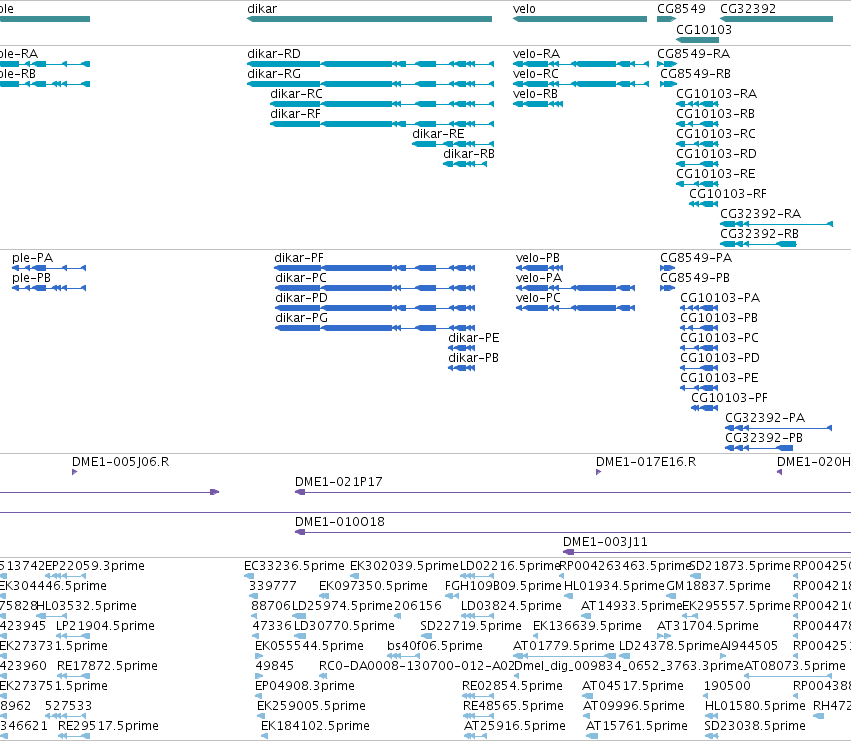Screen dimensions: 851x741
Task: Select the dikar-RB transcript label
Action: (469, 154)
